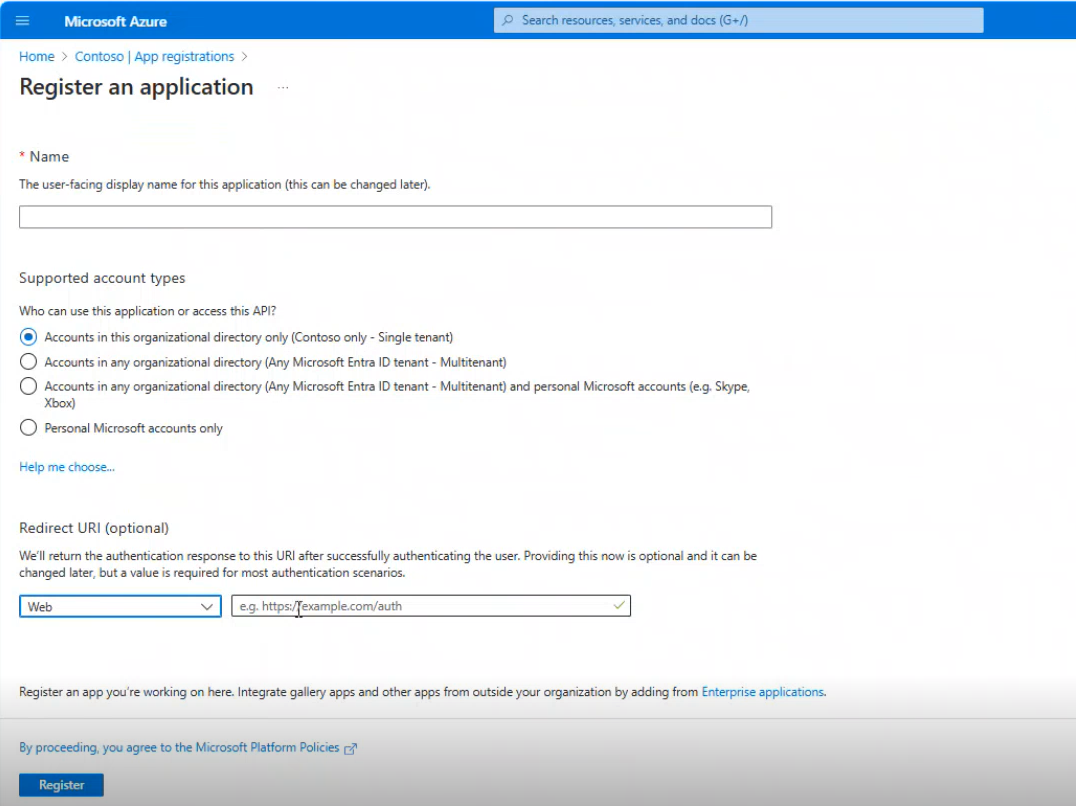Select Personal Microsoft accounts only
1076x806 pixels.
click(x=28, y=428)
